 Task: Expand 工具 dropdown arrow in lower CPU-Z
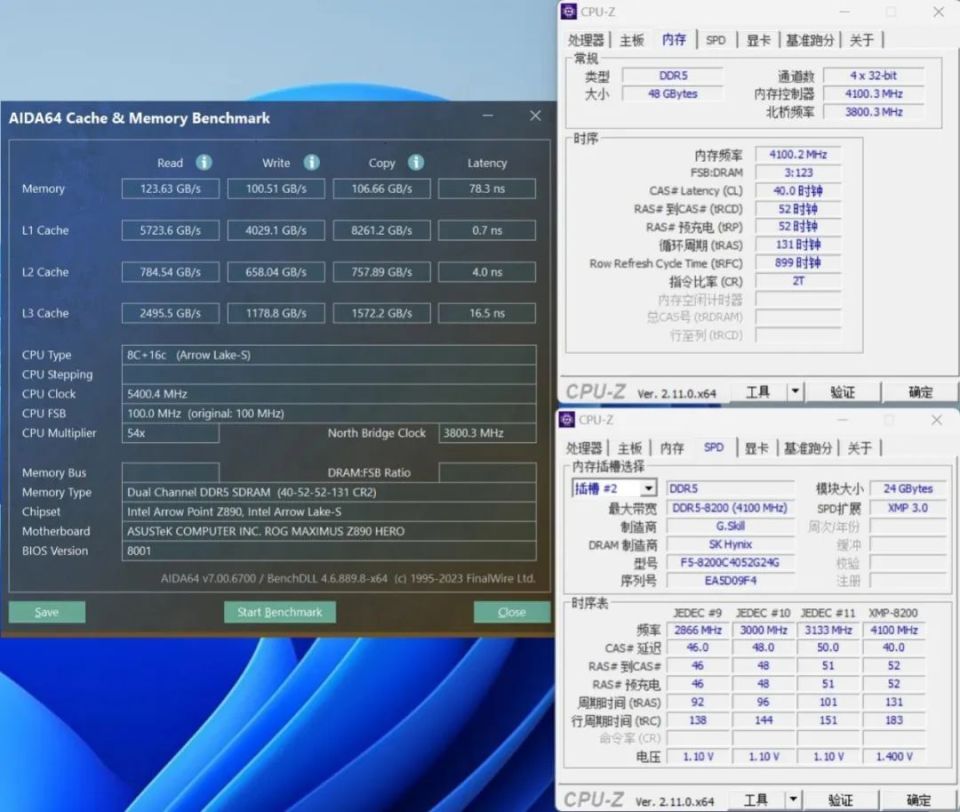coord(793,800)
